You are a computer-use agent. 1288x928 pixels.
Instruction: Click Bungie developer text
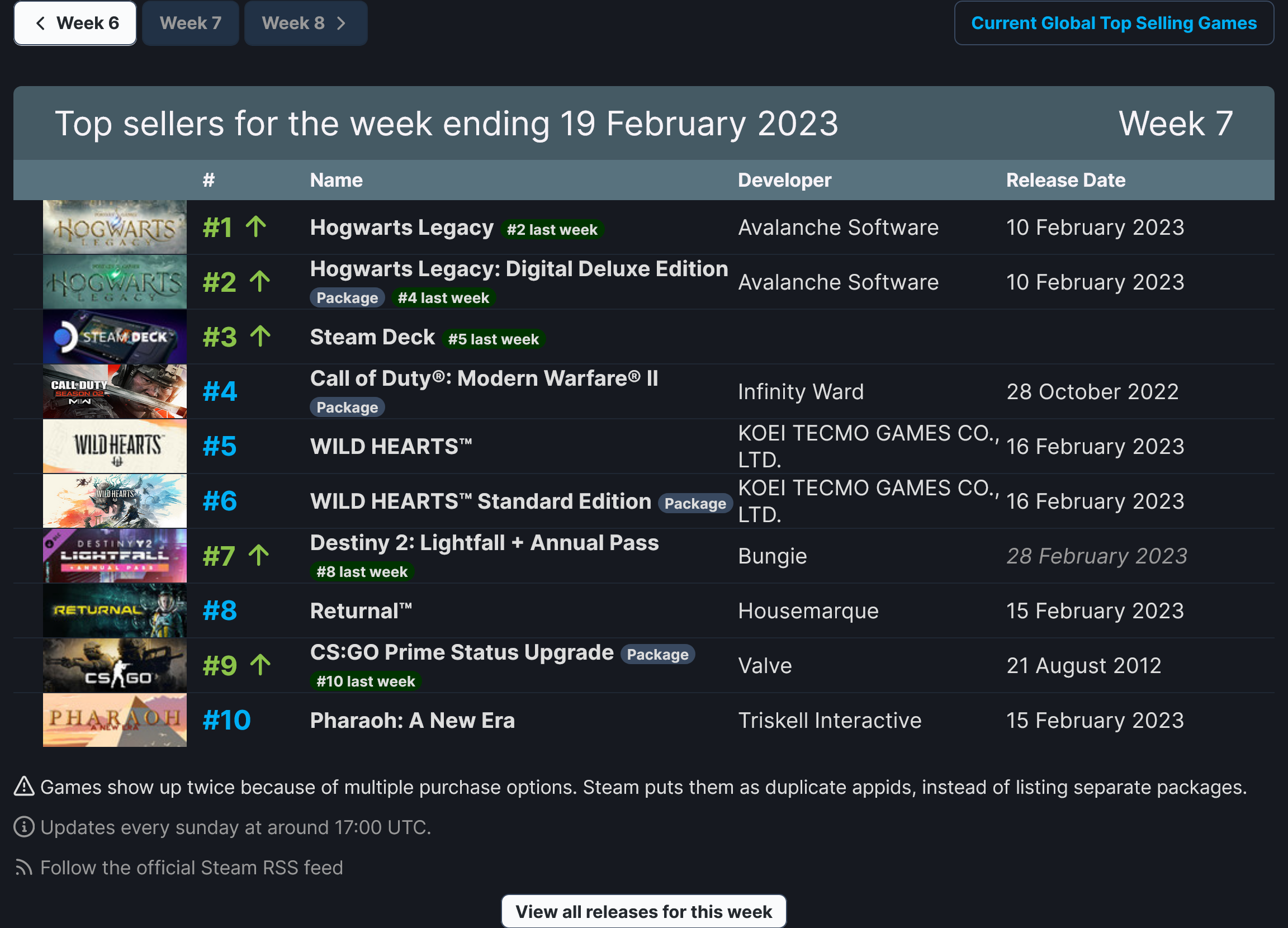coord(773,556)
